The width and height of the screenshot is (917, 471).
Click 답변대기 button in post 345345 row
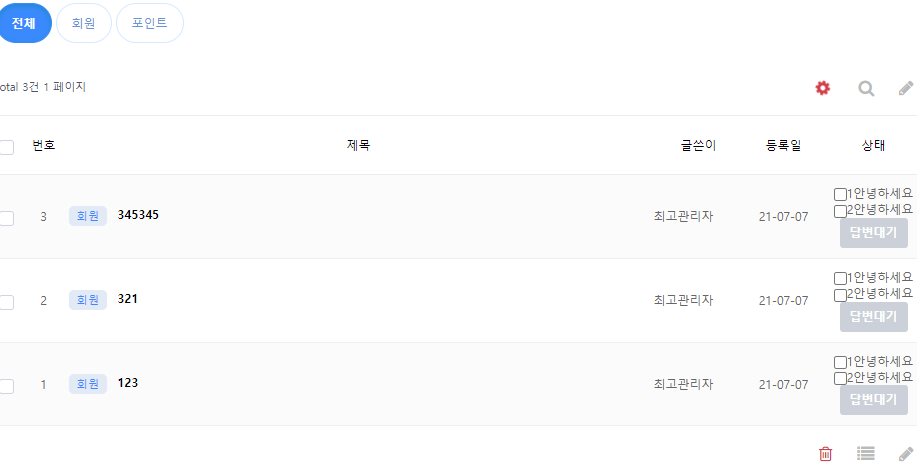873,233
